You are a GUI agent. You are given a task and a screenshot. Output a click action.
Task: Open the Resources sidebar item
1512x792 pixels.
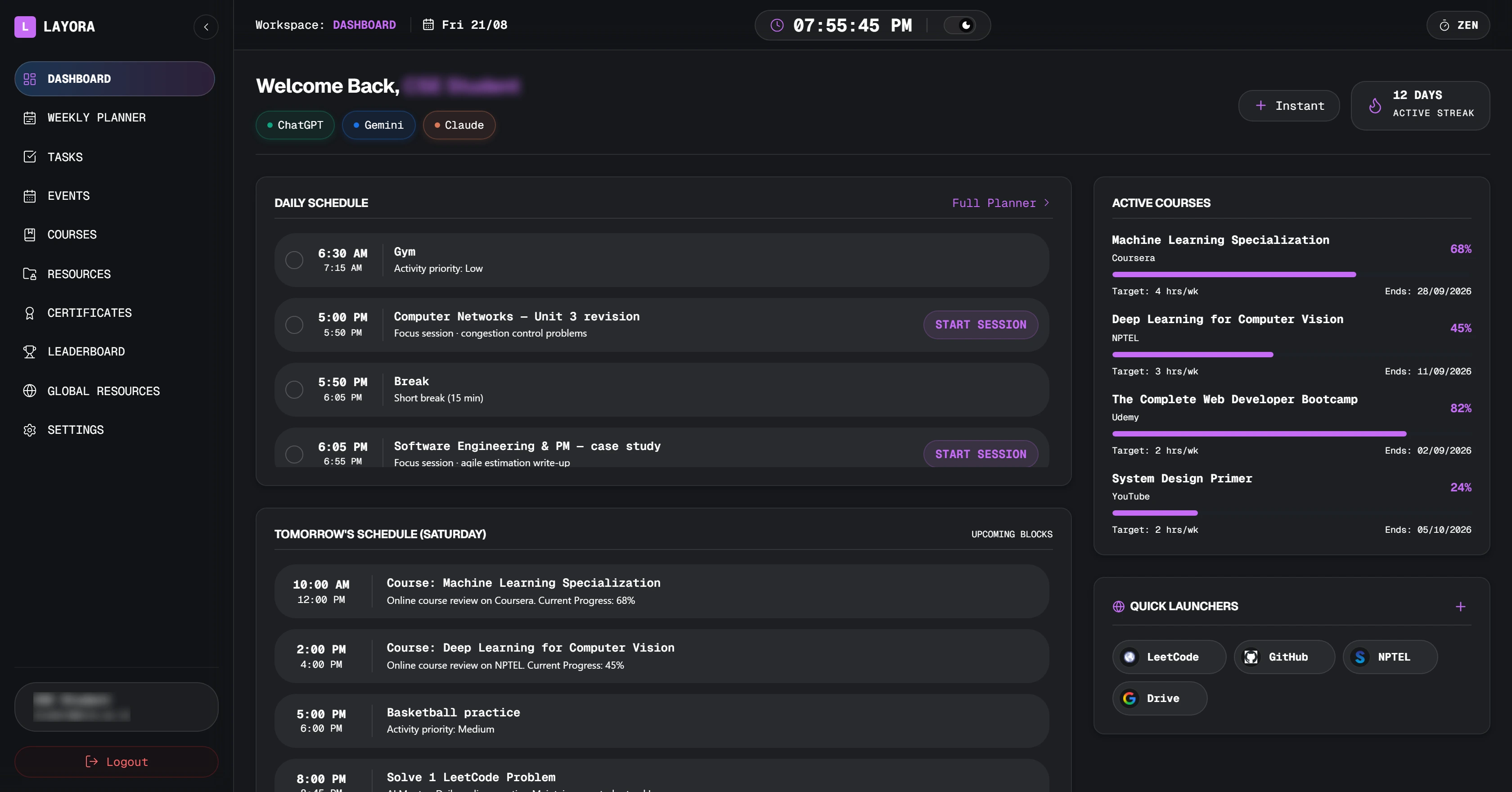tap(114, 274)
